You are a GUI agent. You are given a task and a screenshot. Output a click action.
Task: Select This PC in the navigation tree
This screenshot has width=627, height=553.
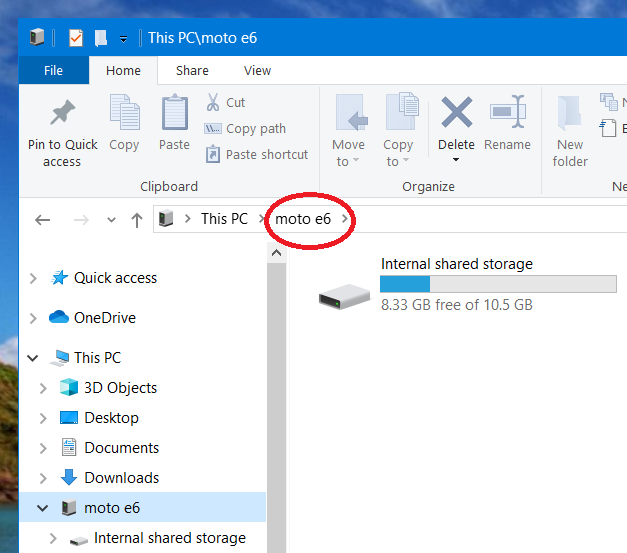pos(98,357)
